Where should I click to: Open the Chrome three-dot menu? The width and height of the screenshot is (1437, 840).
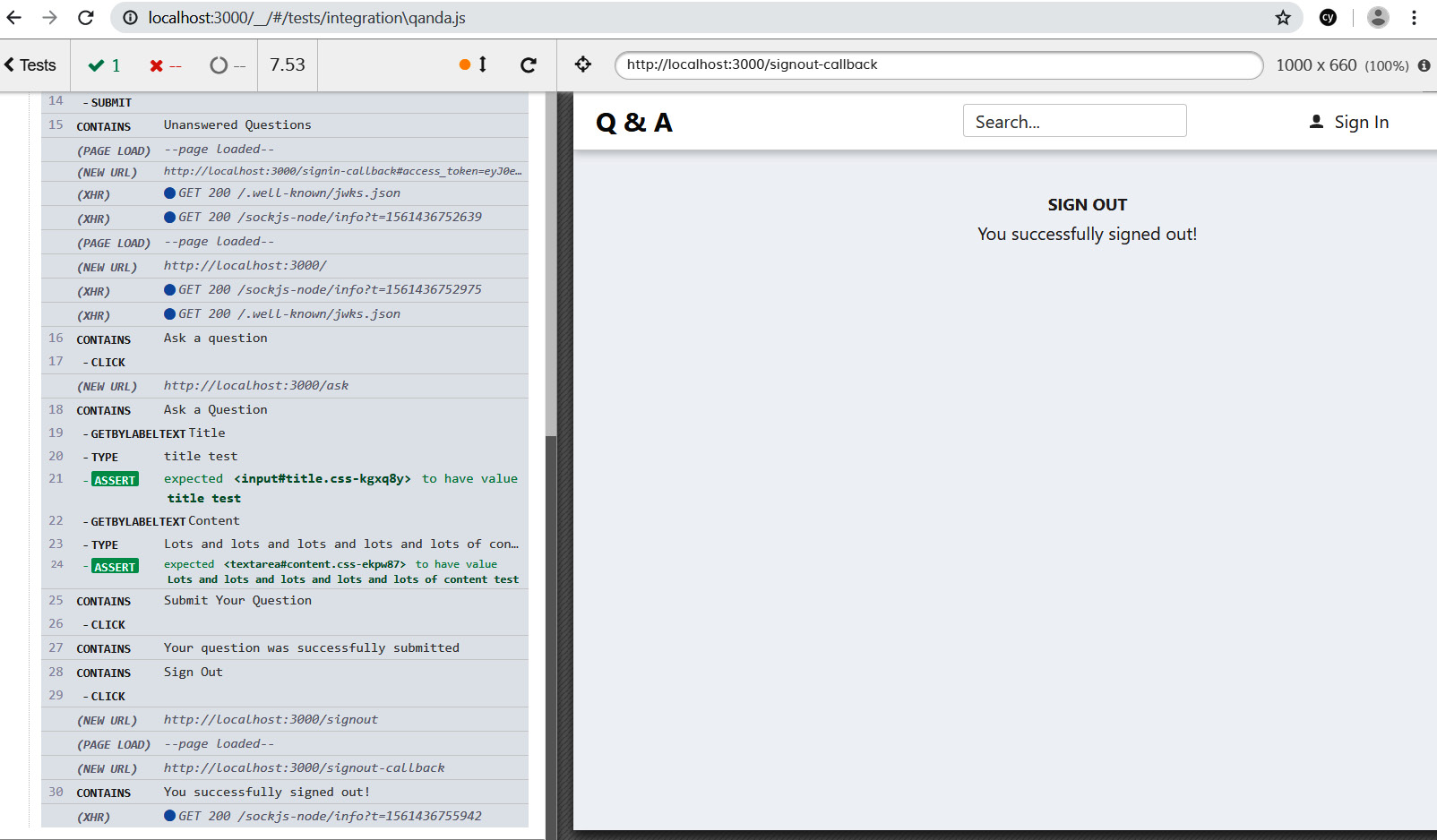(x=1415, y=18)
